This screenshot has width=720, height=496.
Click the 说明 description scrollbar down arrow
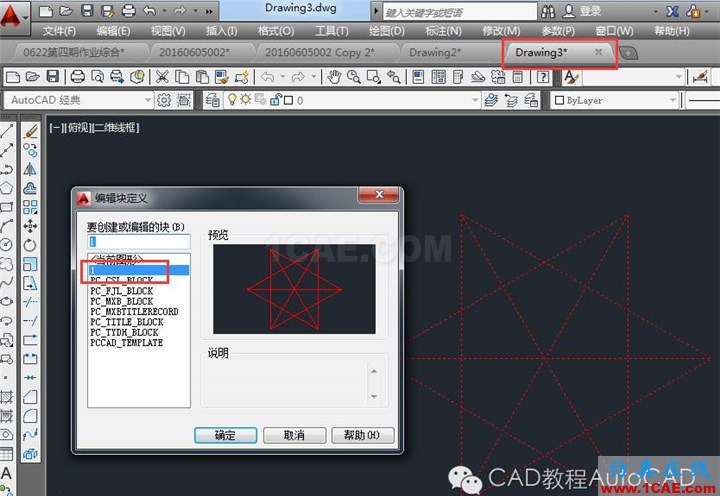pos(374,396)
